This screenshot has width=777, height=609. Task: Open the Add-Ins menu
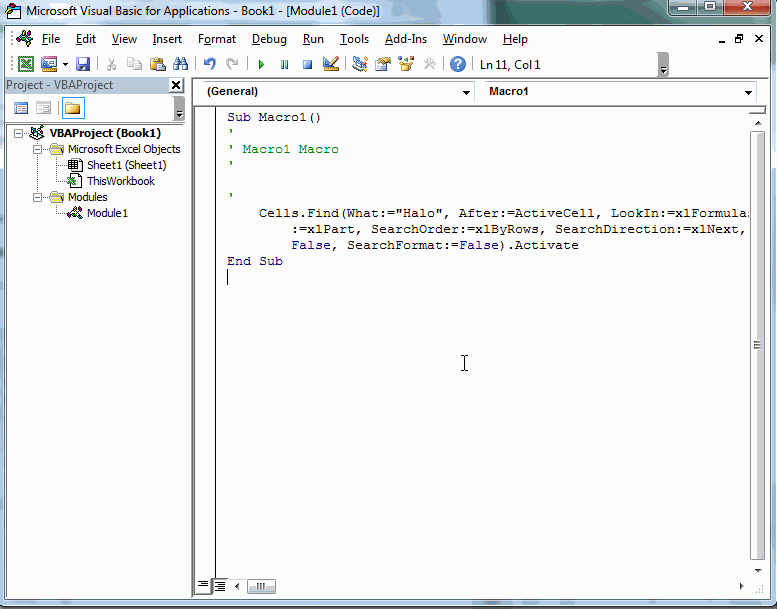406,39
